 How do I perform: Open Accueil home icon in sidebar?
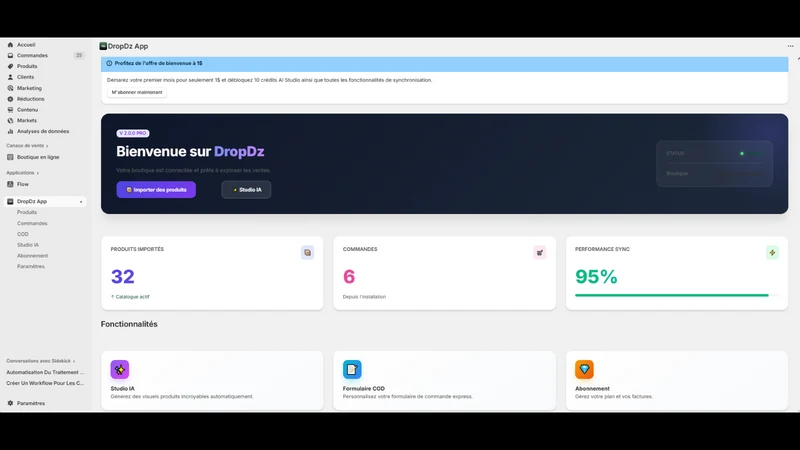click(x=10, y=45)
